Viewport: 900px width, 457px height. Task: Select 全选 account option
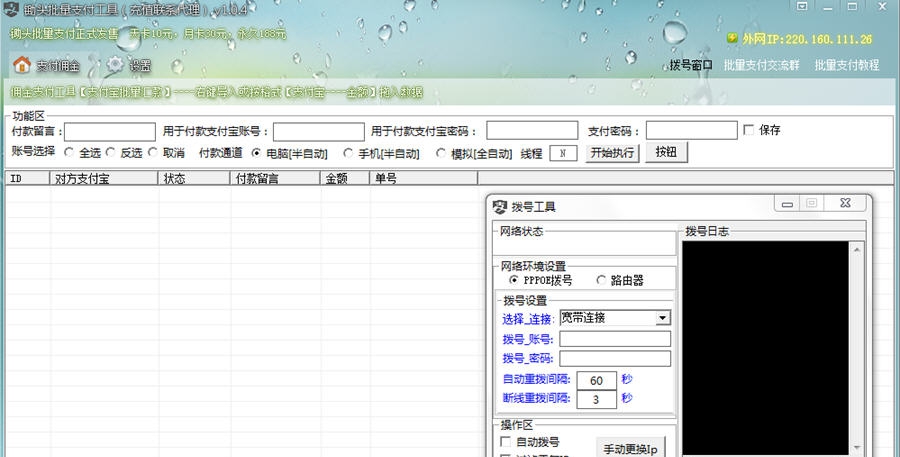coord(69,153)
